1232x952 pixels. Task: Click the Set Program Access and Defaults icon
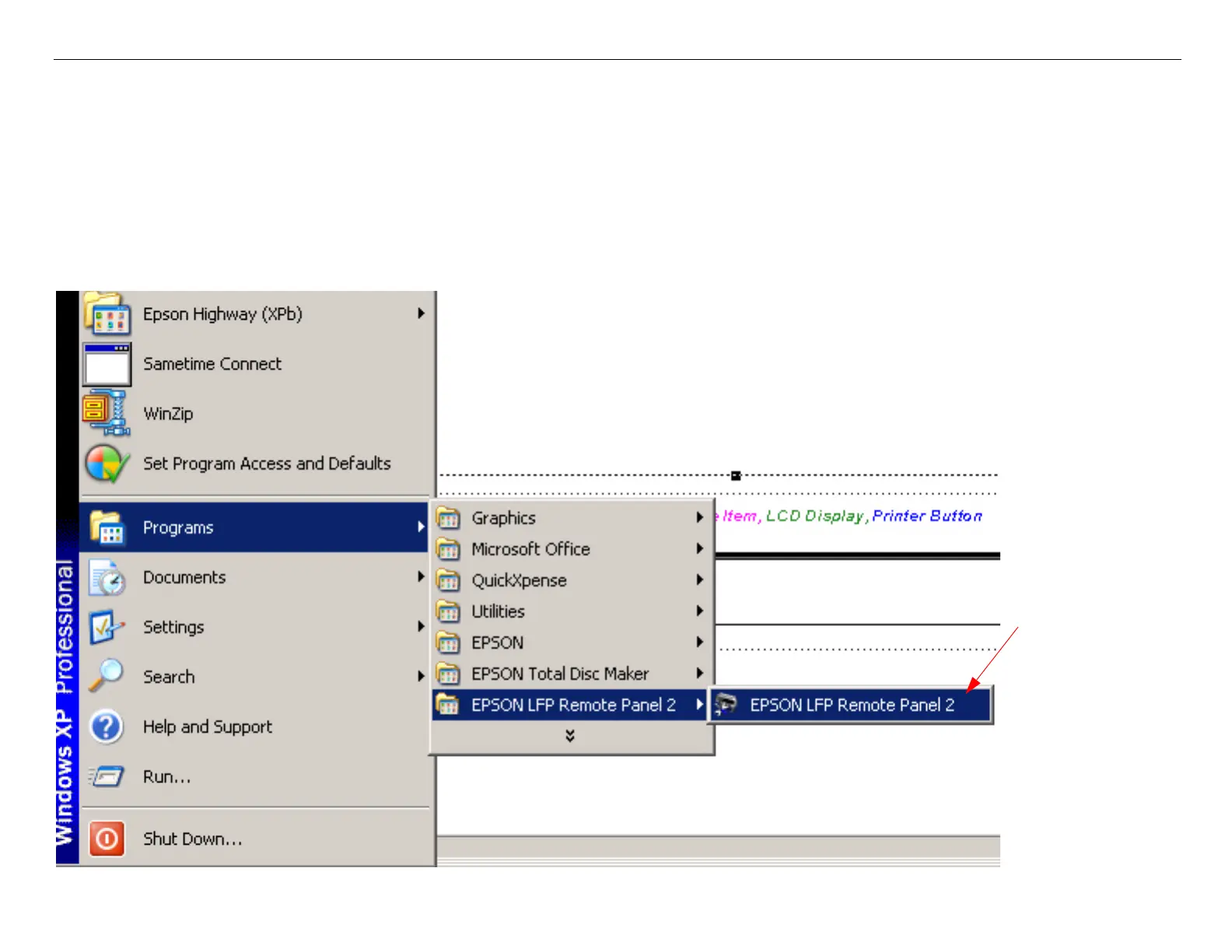[107, 464]
